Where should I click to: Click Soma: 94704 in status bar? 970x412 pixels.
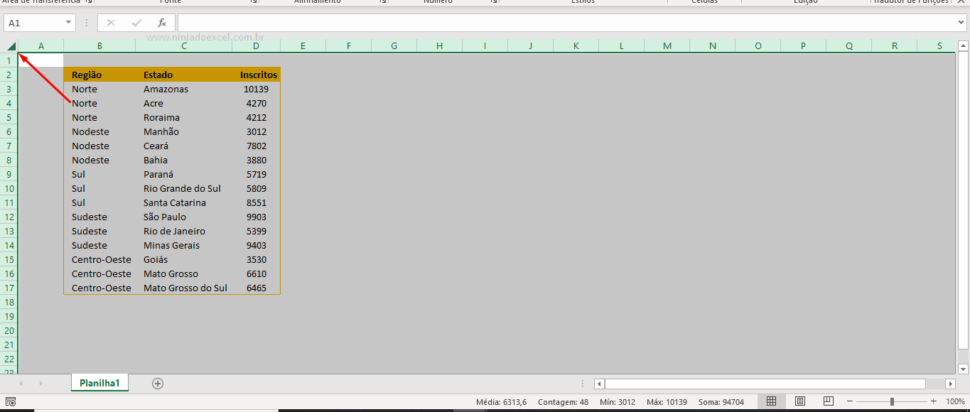(x=721, y=402)
